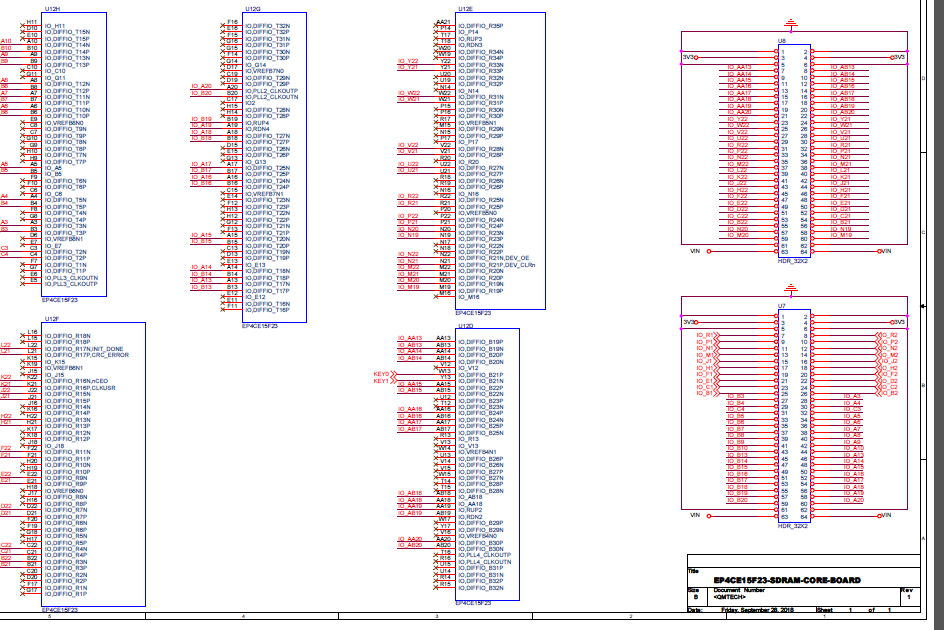Click the U12G component designator

253,9
